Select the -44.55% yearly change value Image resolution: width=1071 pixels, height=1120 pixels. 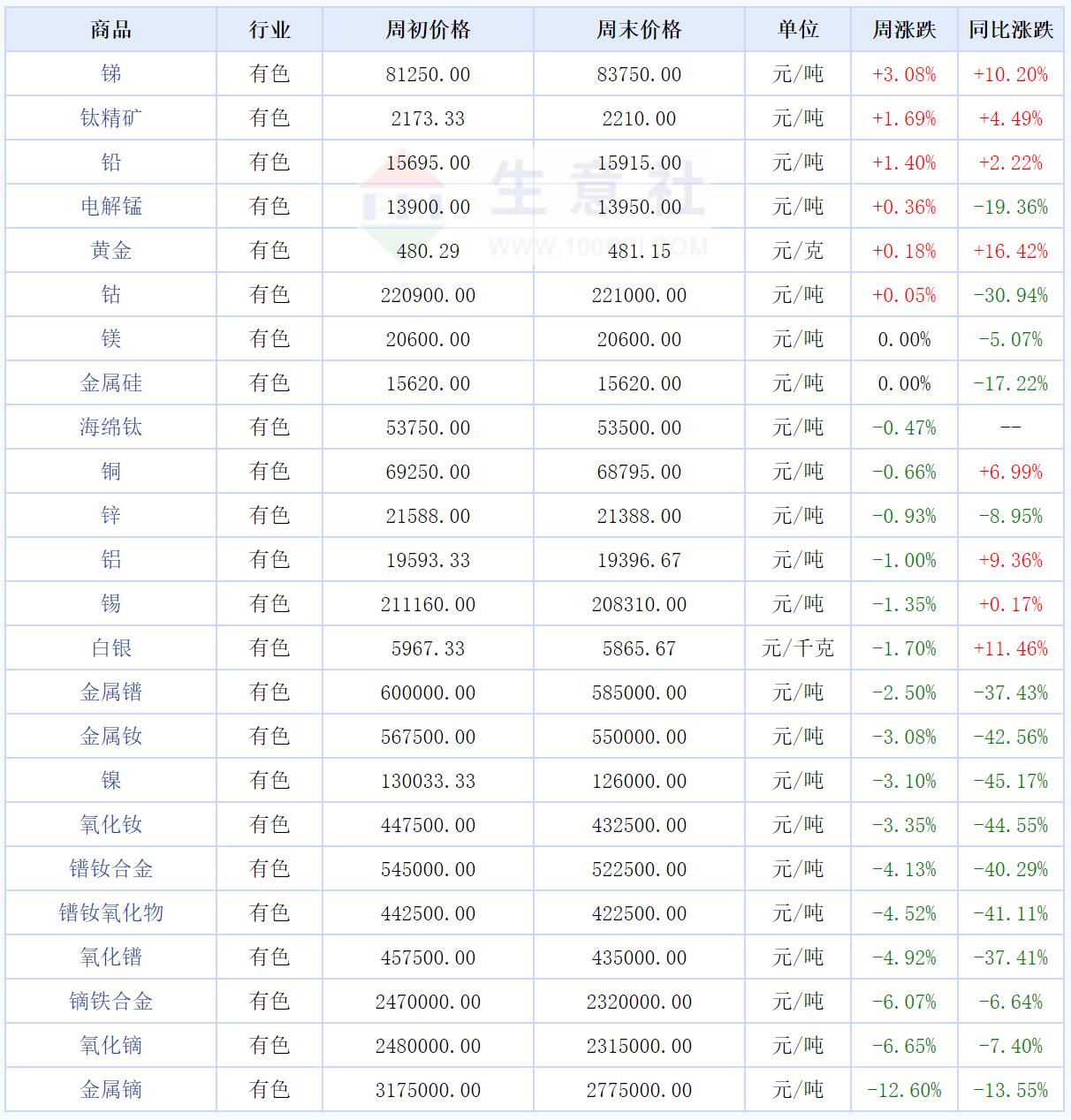point(1011,825)
